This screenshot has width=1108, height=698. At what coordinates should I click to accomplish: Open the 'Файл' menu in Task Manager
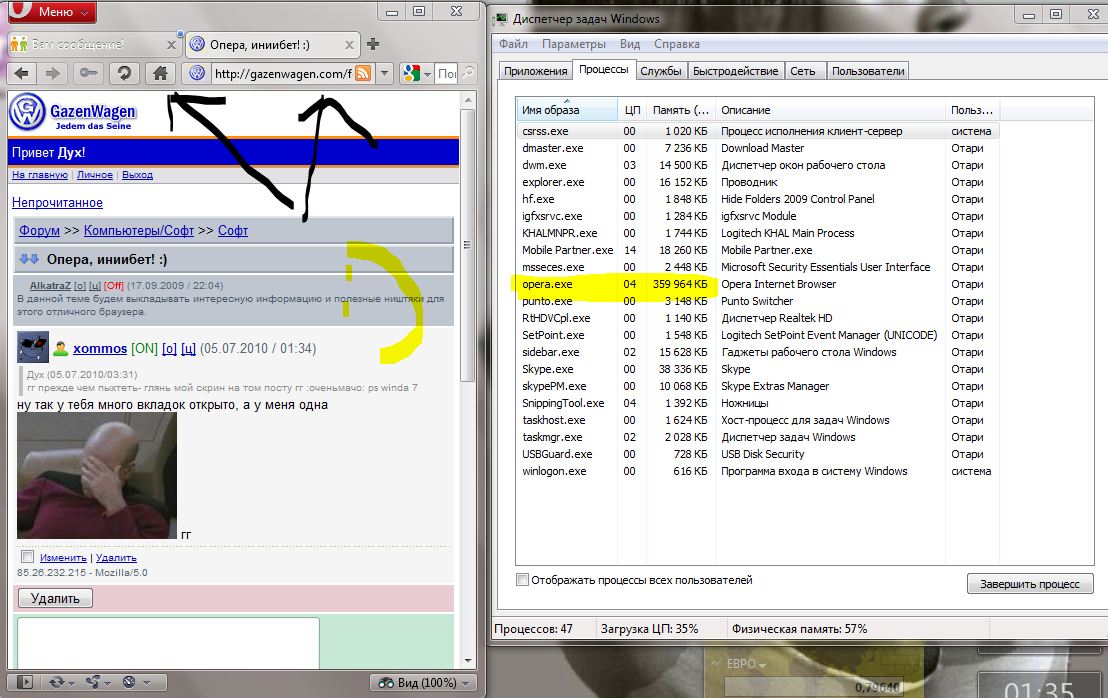click(x=514, y=44)
